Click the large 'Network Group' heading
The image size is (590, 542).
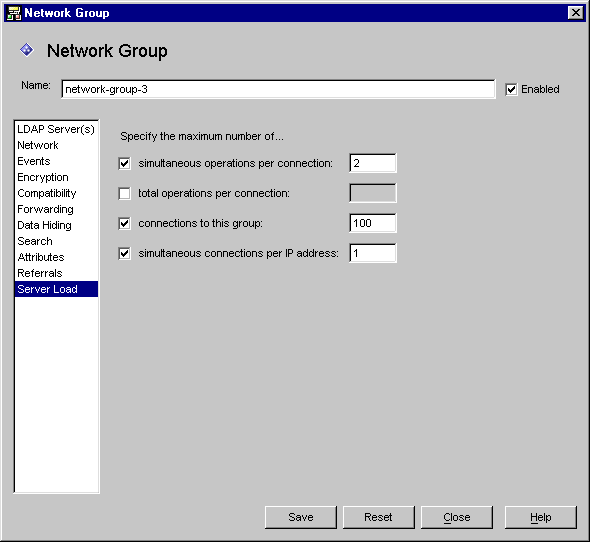coord(107,51)
